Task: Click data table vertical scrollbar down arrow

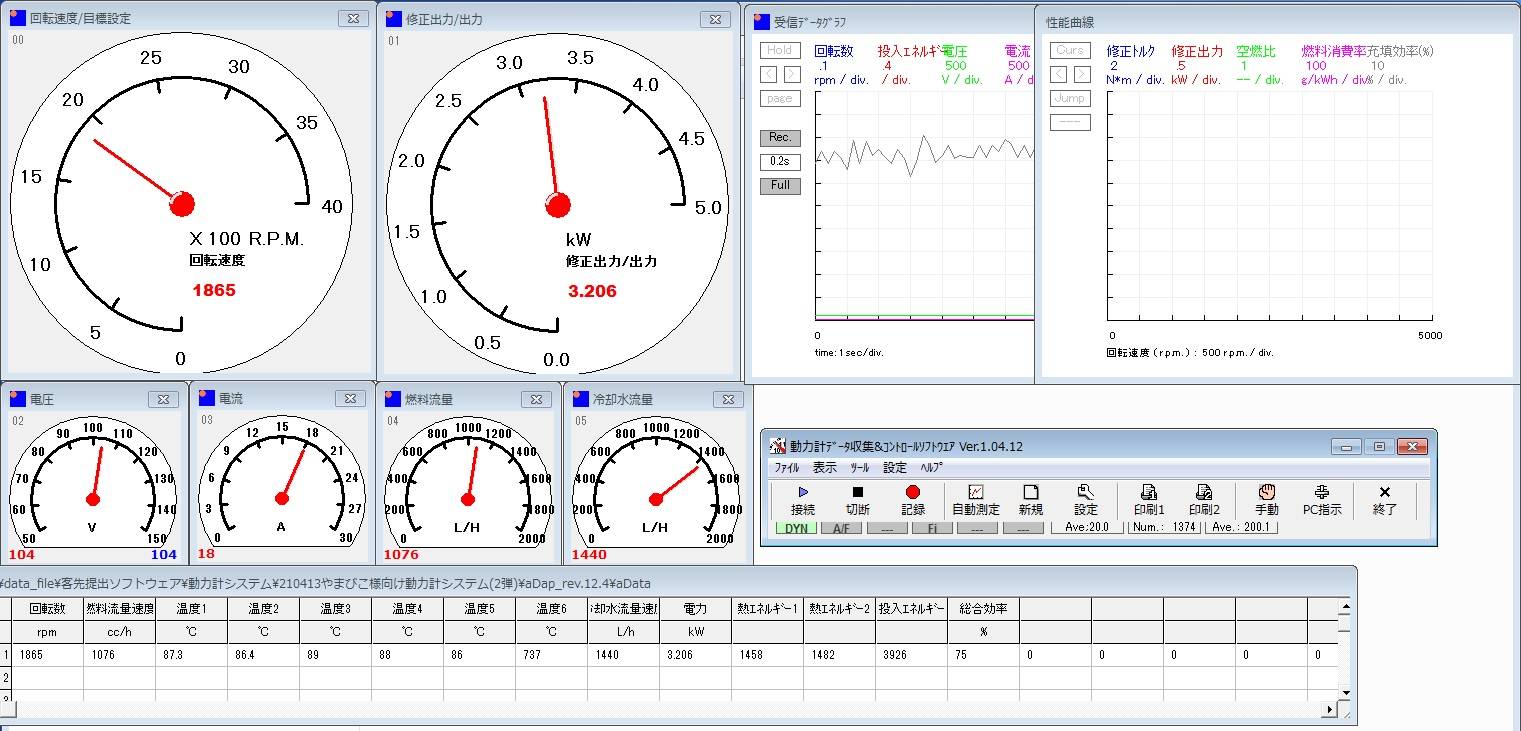Action: click(1345, 692)
